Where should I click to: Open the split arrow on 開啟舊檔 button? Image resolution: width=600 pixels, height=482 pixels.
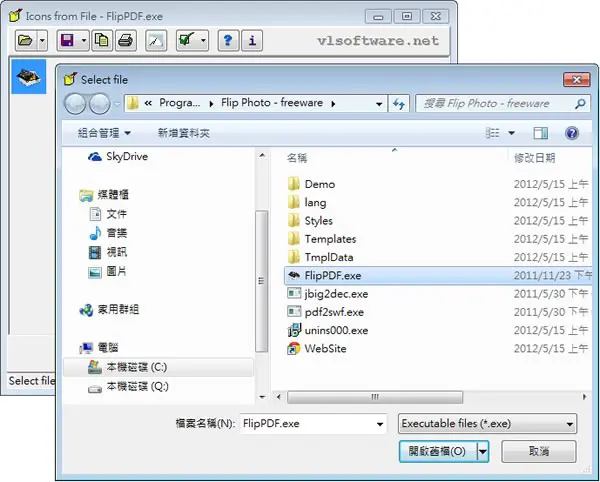[483, 451]
